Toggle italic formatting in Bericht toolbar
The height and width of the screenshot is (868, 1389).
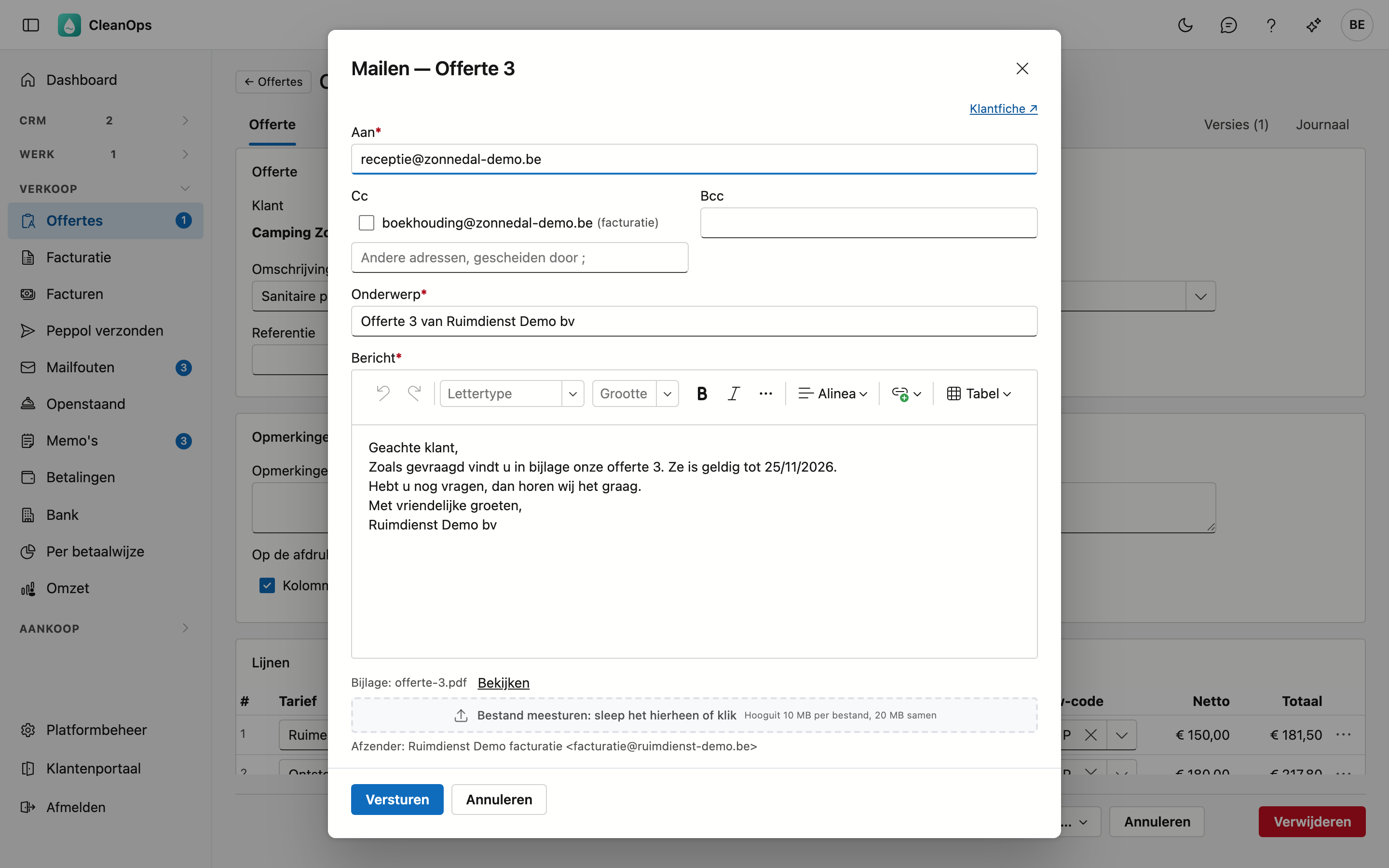[x=734, y=393]
